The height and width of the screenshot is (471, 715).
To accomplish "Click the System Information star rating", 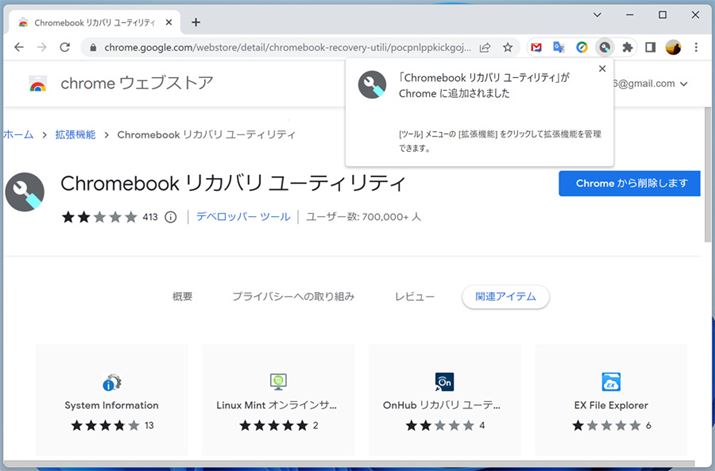I will pos(105,426).
